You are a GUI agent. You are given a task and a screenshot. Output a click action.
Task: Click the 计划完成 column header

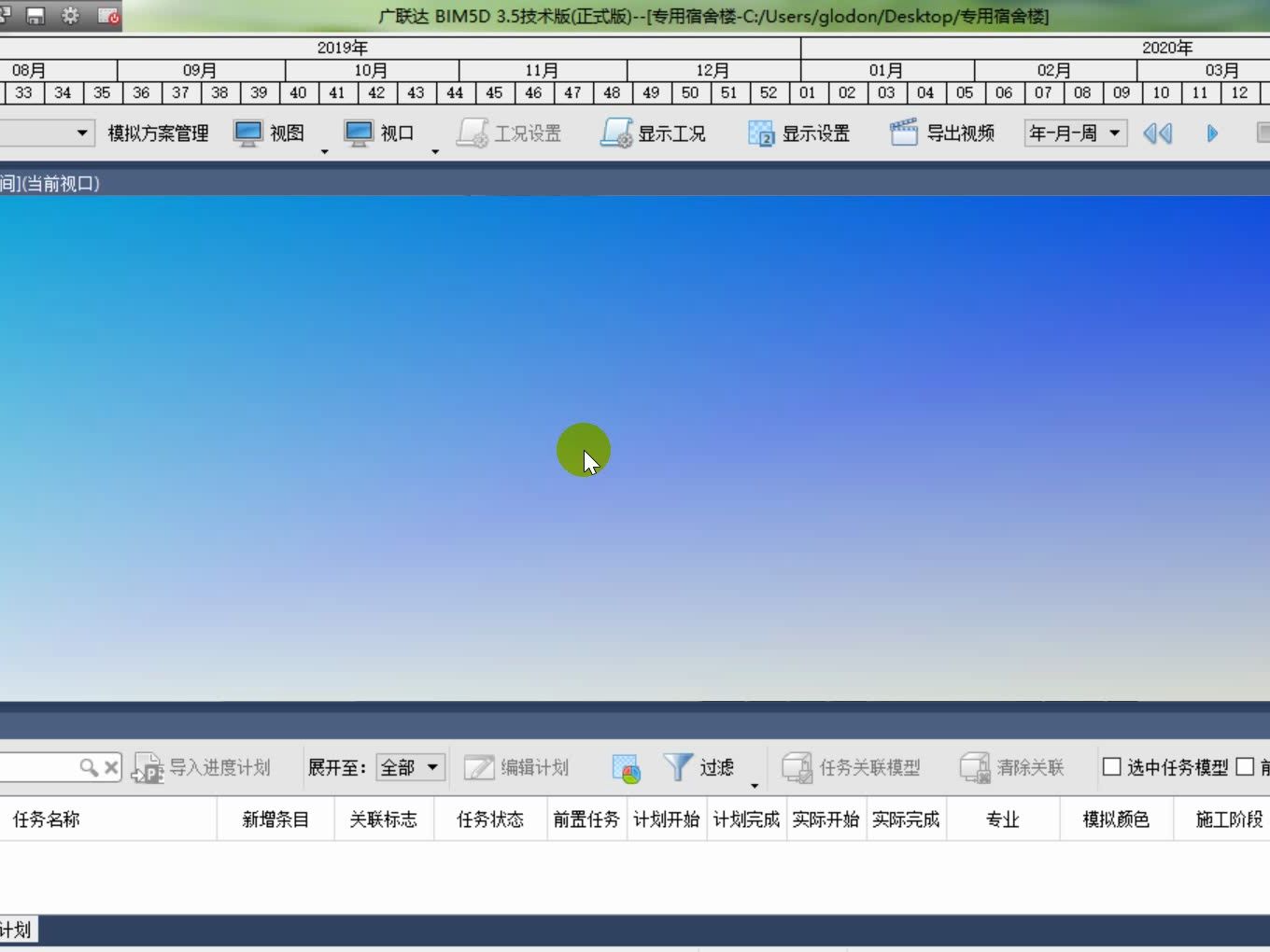[x=747, y=819]
